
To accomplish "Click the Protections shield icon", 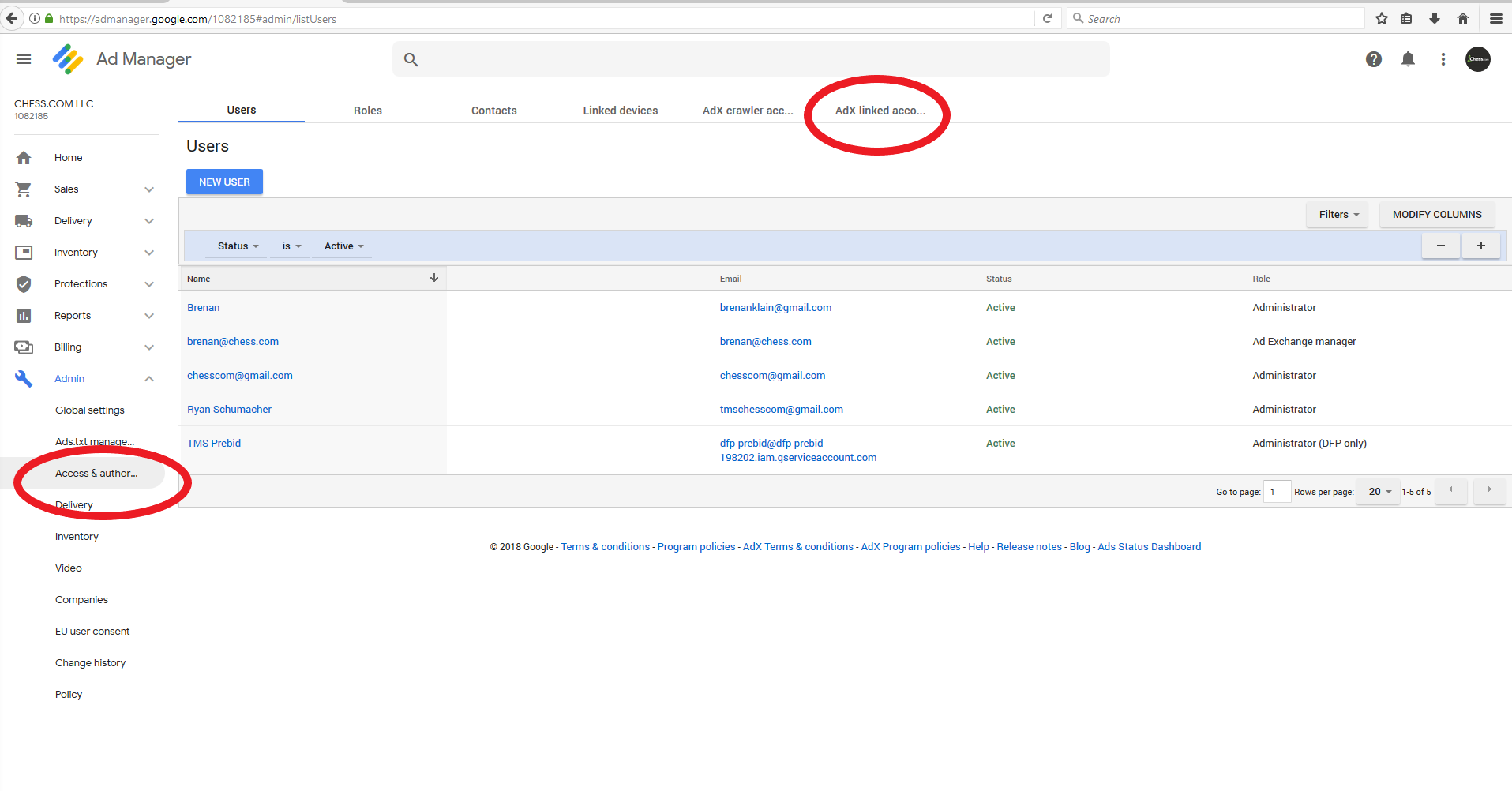I will pyautogui.click(x=24, y=284).
